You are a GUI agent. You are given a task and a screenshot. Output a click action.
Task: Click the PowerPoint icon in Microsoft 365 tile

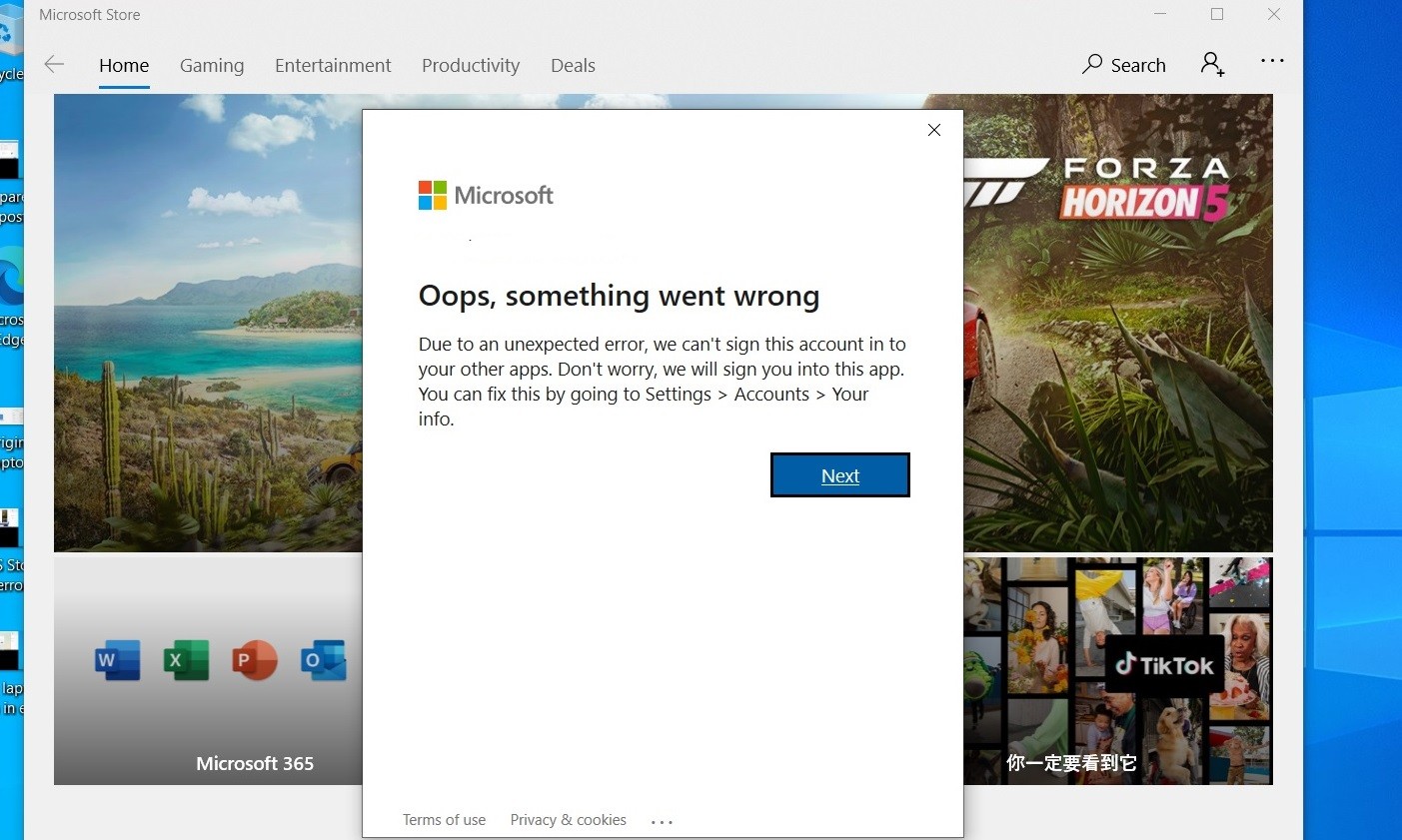pos(254,660)
